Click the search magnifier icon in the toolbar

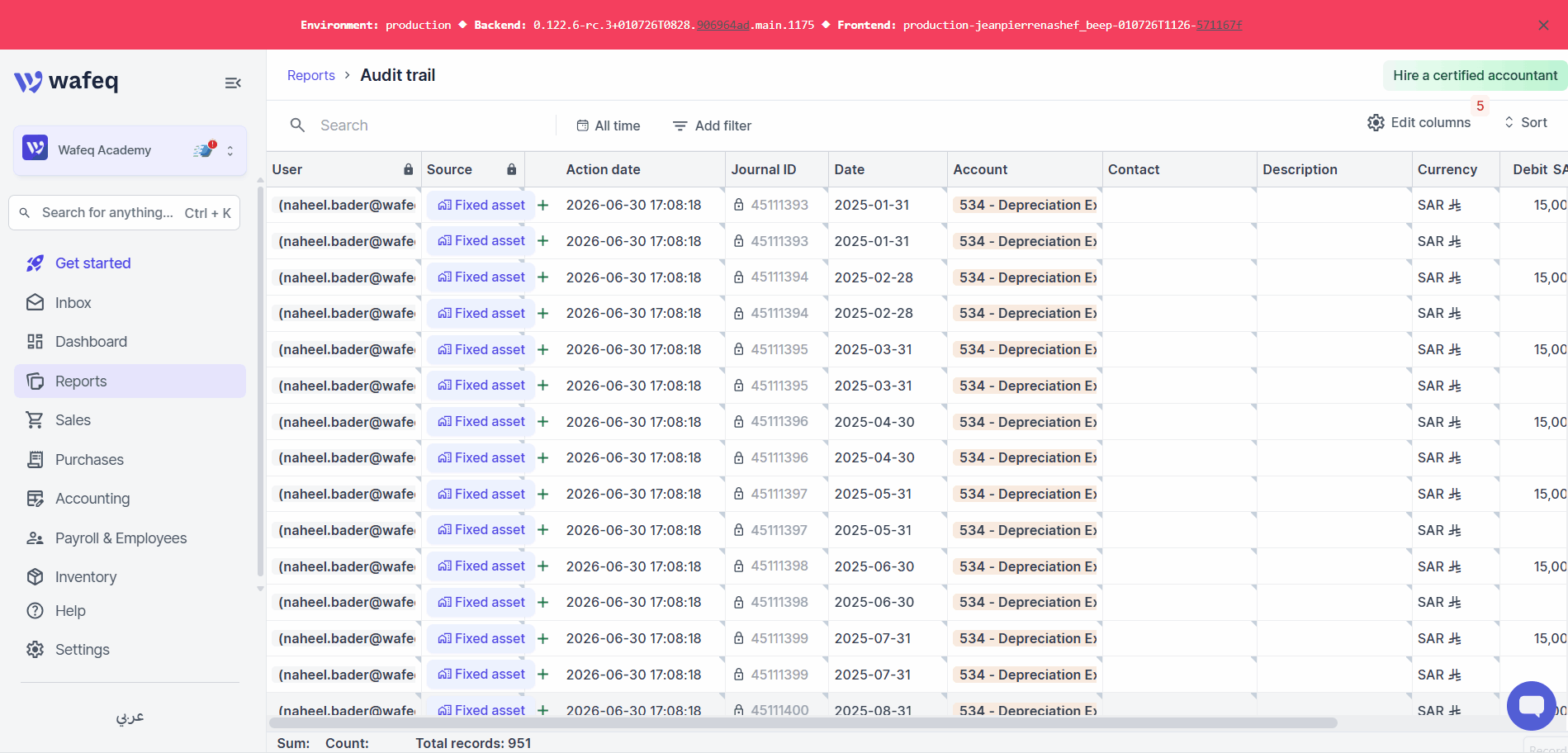click(297, 125)
